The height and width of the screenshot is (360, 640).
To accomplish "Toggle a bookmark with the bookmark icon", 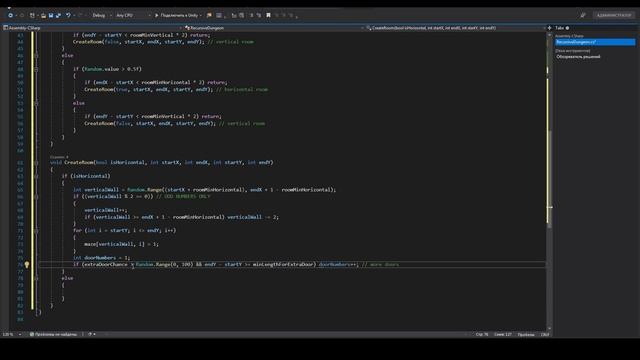I will [x=268, y=16].
